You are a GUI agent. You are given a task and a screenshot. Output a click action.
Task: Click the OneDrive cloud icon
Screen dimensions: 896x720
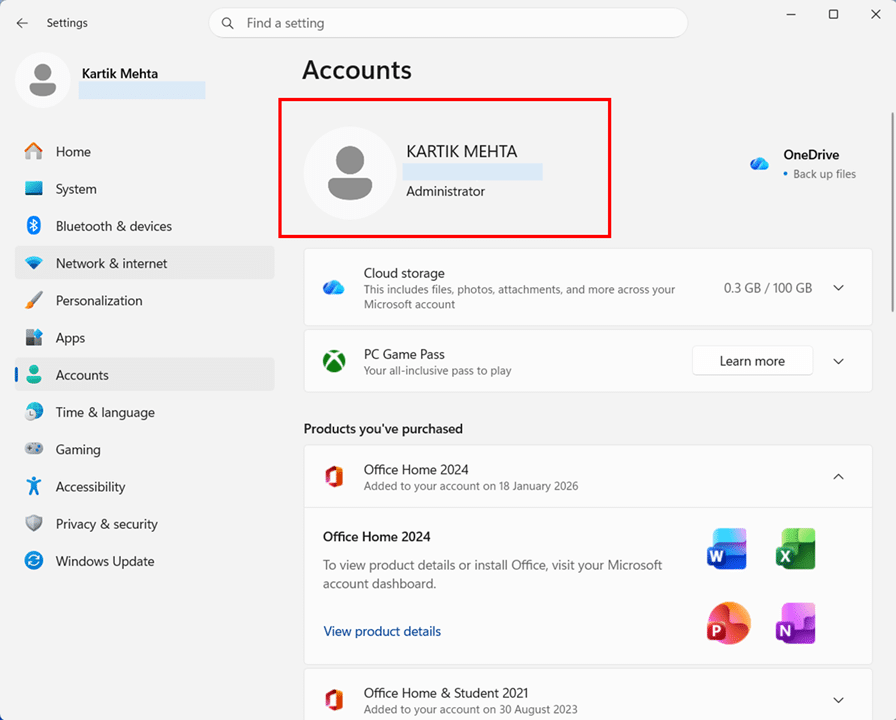760,163
